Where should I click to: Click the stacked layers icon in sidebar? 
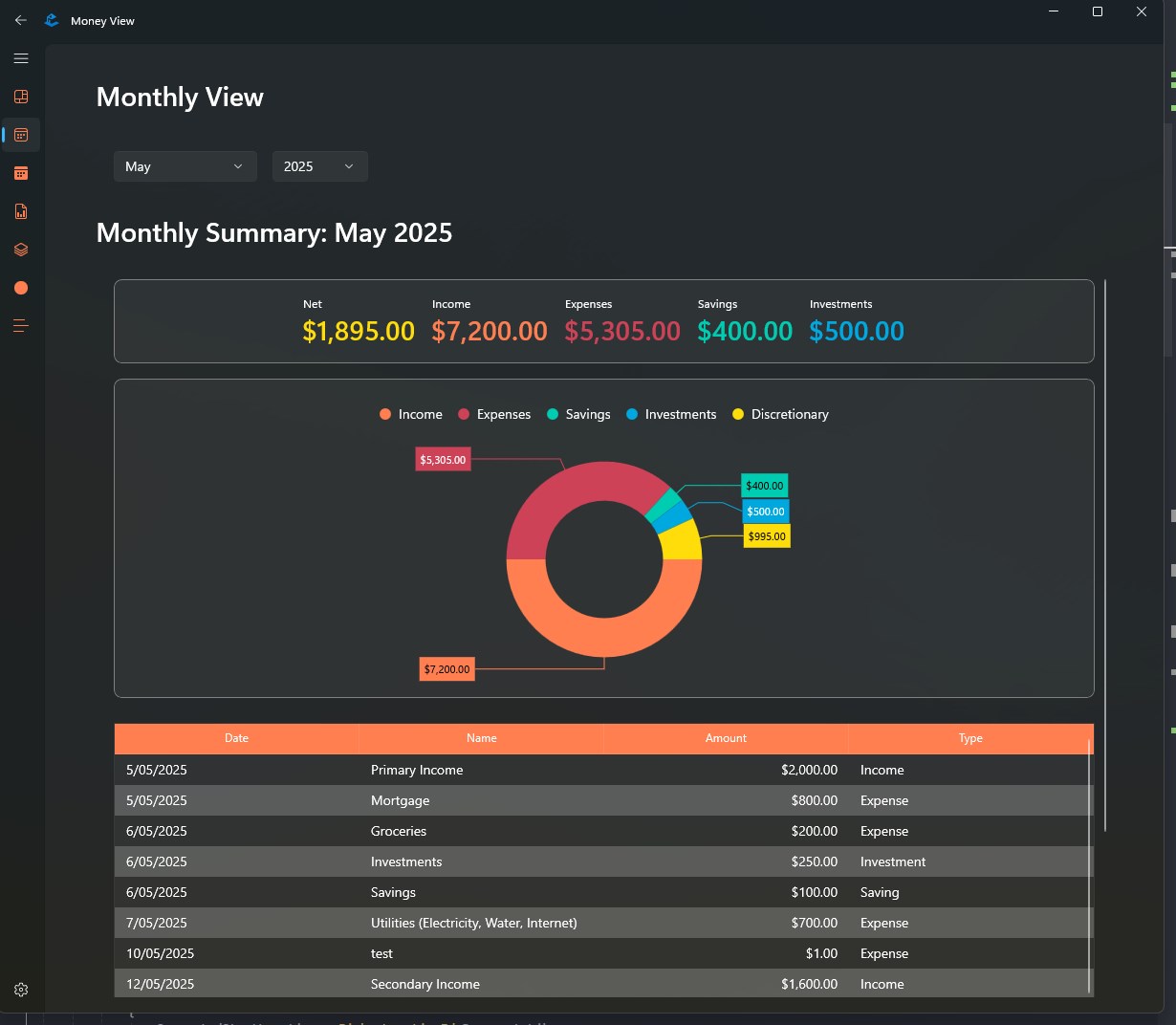[21, 250]
